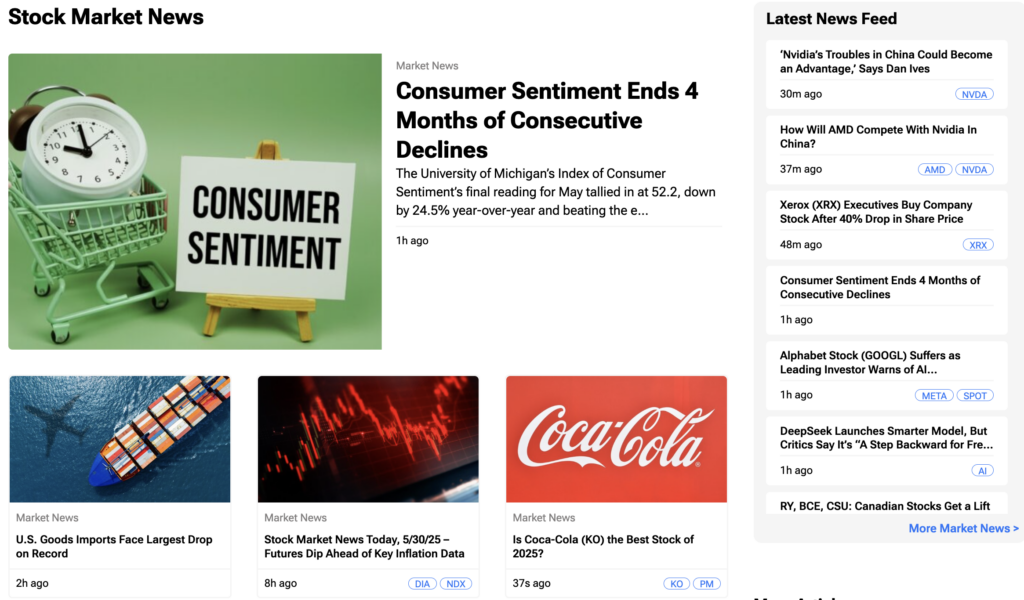Click the '37s ago' timestamp
This screenshot has height=600, width=1024.
pyautogui.click(x=531, y=583)
